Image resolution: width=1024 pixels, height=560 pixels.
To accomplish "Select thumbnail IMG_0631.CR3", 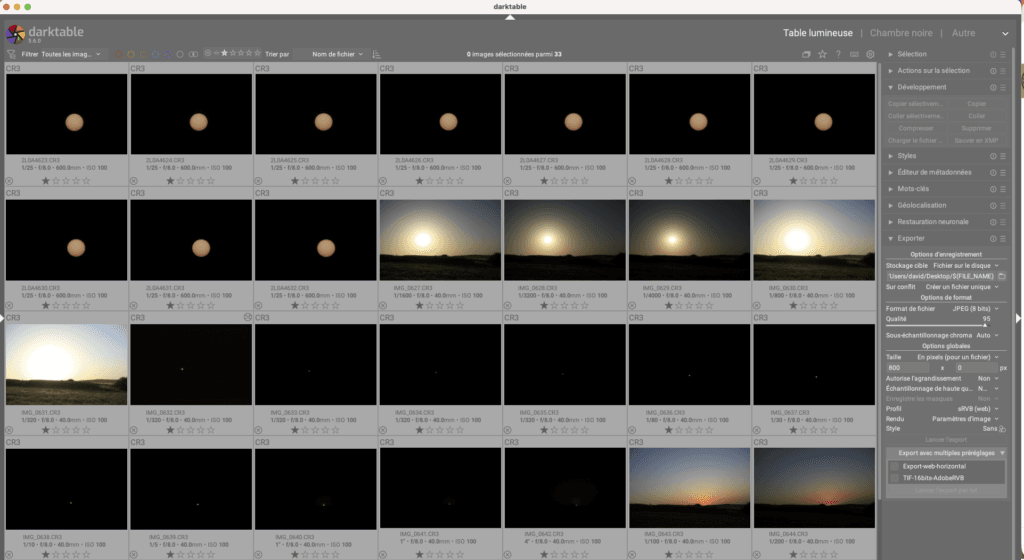I will (66, 364).
